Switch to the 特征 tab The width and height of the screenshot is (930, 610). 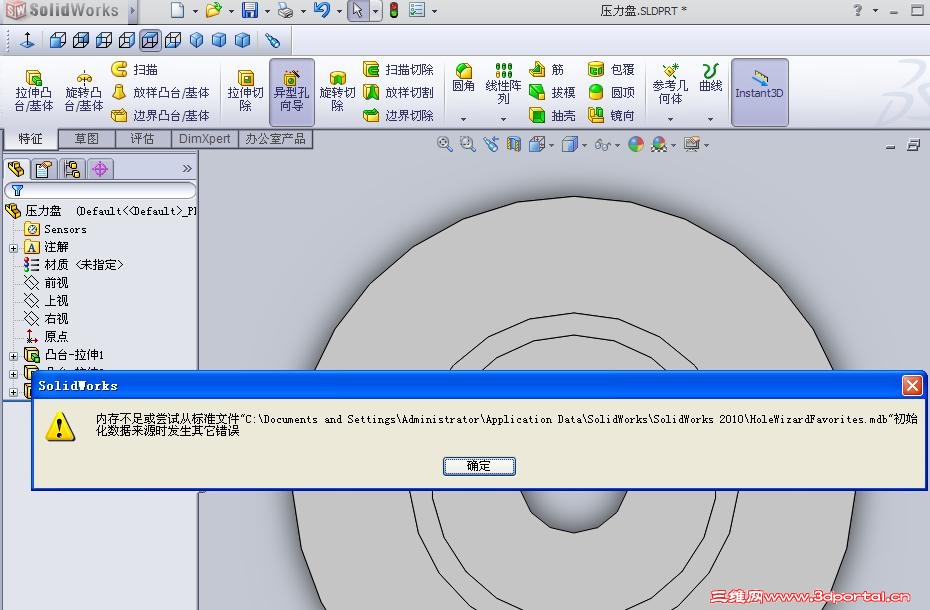tap(30, 139)
